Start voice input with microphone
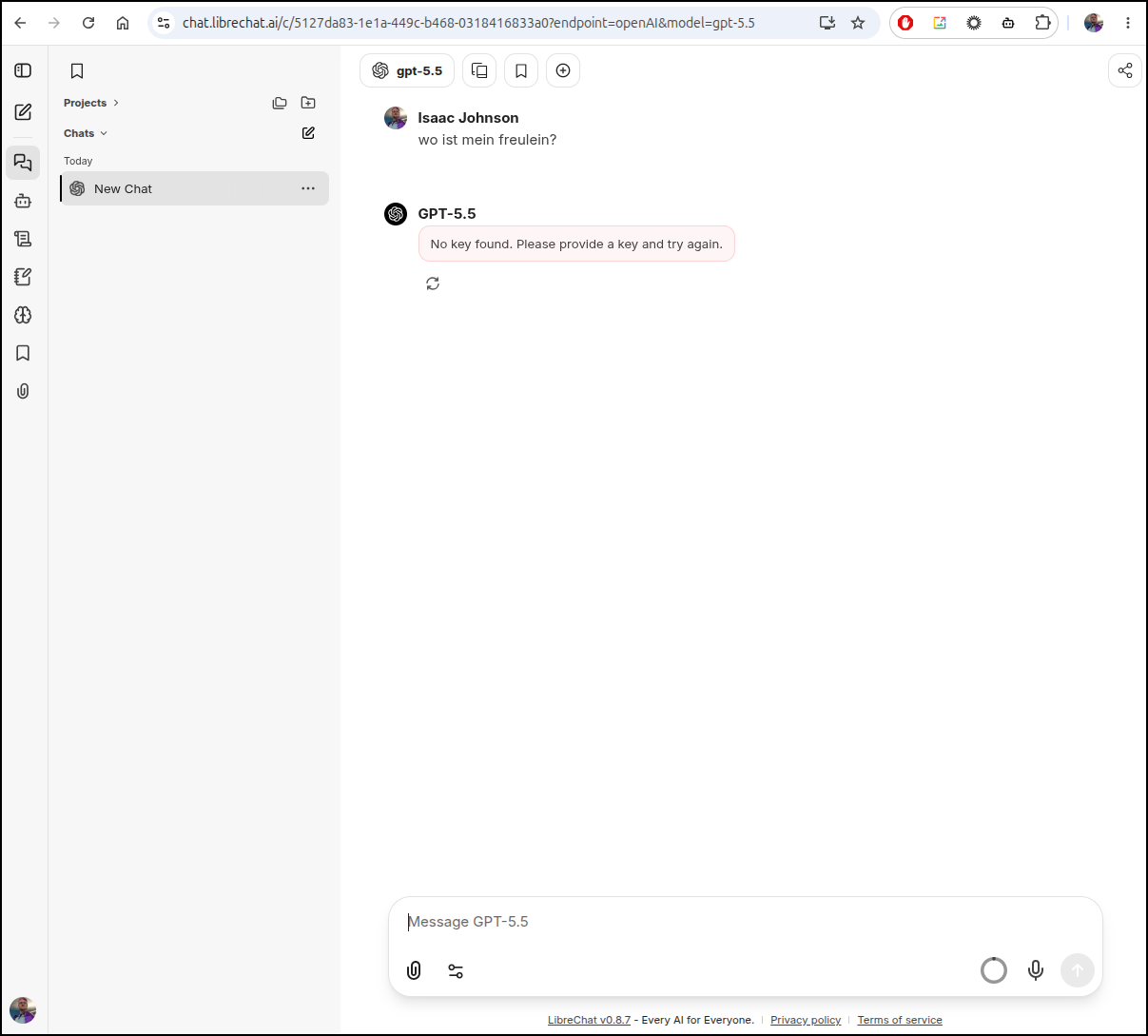The width and height of the screenshot is (1148, 1036). pyautogui.click(x=1036, y=970)
